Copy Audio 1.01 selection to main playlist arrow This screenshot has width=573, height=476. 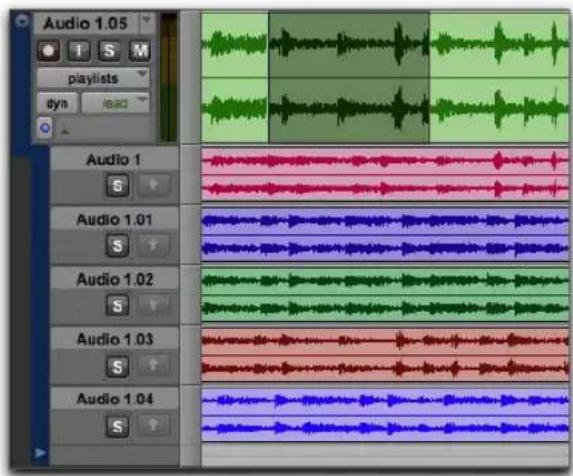153,245
